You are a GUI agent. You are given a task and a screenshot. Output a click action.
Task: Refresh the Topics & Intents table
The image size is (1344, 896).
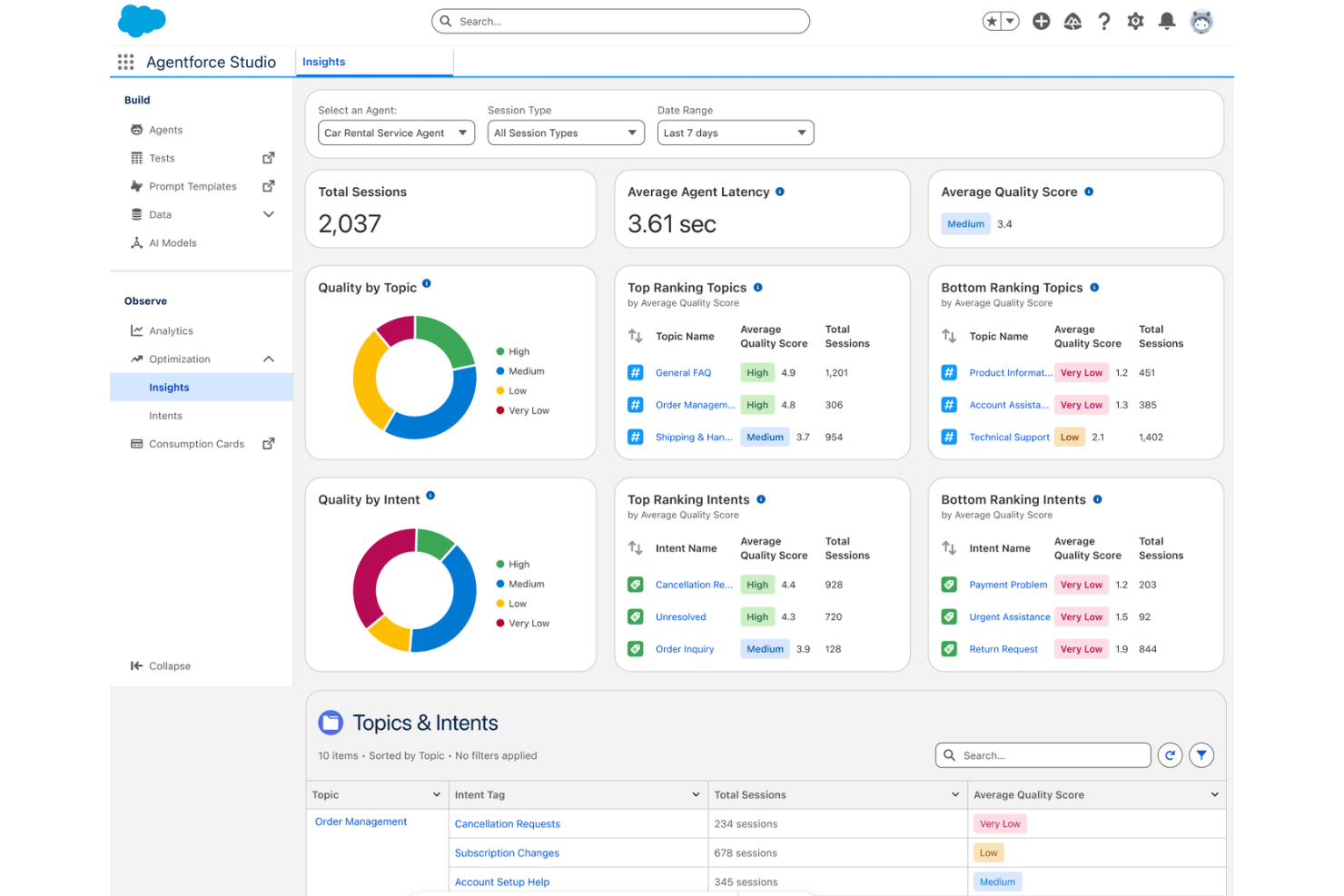[x=1170, y=755]
